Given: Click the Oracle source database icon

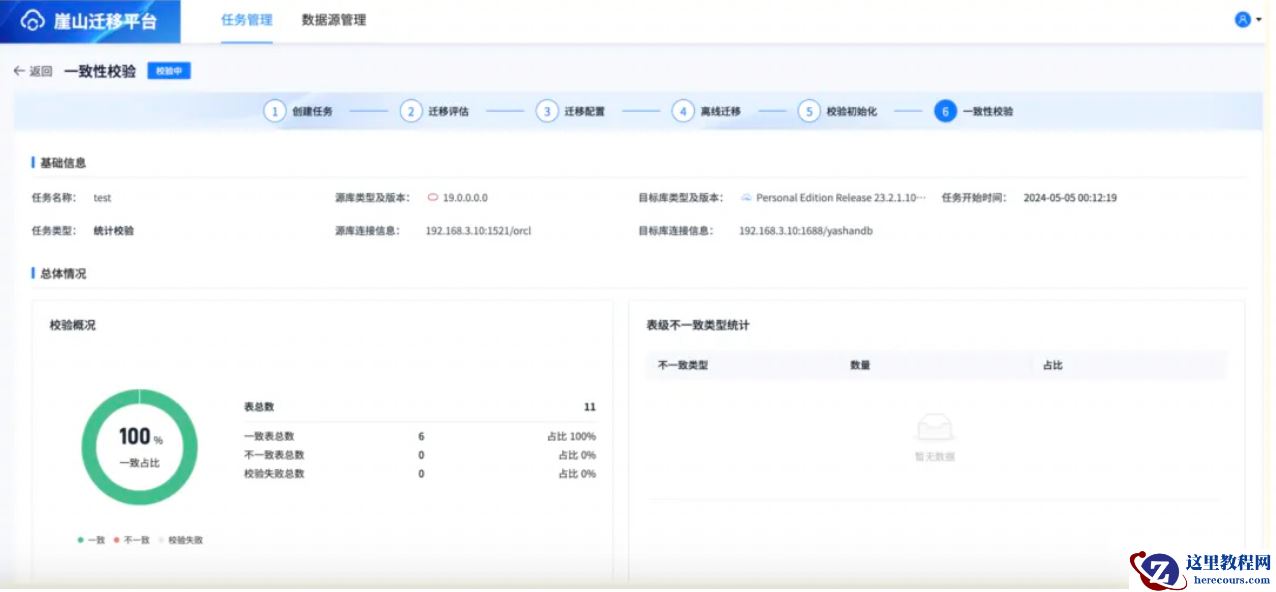Looking at the screenshot, I should pyautogui.click(x=433, y=198).
